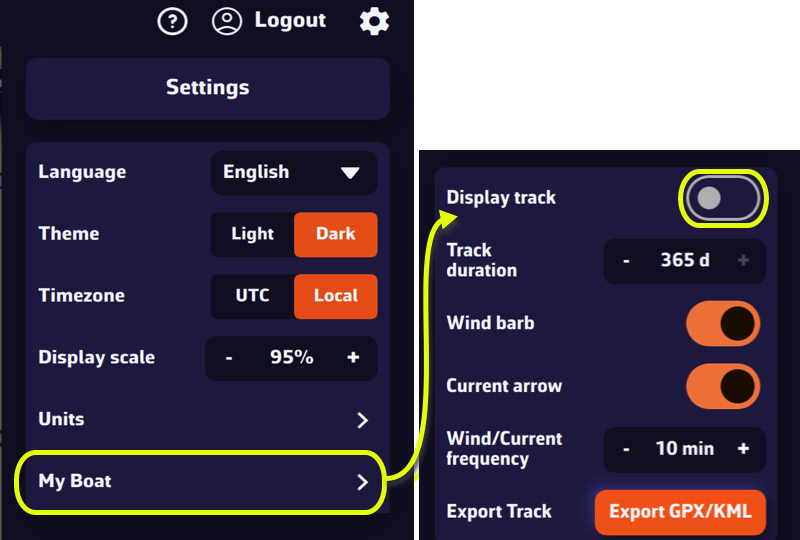This screenshot has height=540, width=800.
Task: Select the Dark theme option
Action: [336, 234]
